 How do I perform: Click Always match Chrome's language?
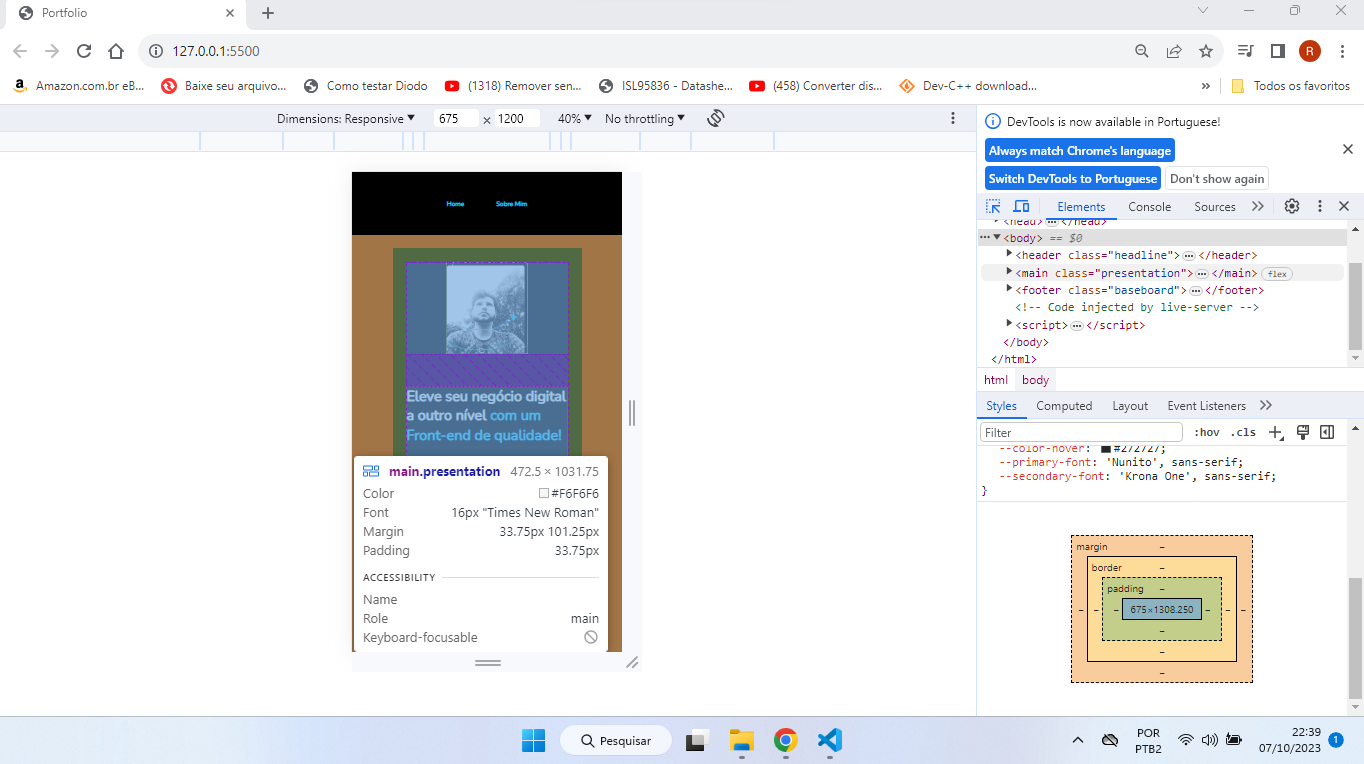click(x=1080, y=151)
